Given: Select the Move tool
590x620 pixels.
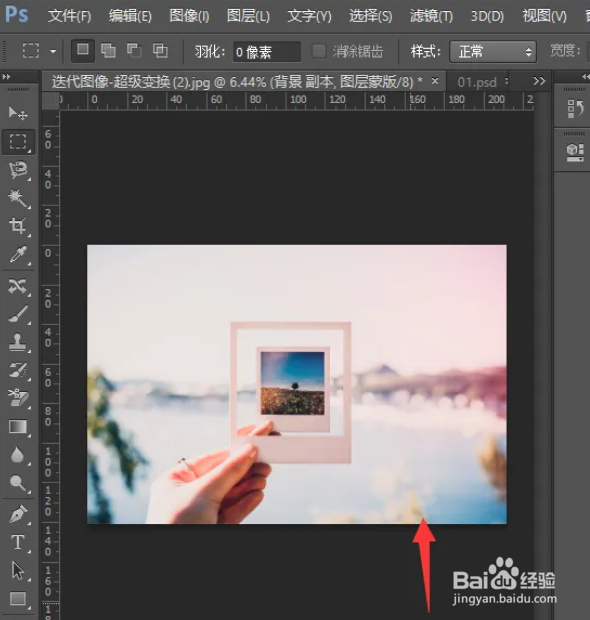Looking at the screenshot, I should [x=18, y=113].
